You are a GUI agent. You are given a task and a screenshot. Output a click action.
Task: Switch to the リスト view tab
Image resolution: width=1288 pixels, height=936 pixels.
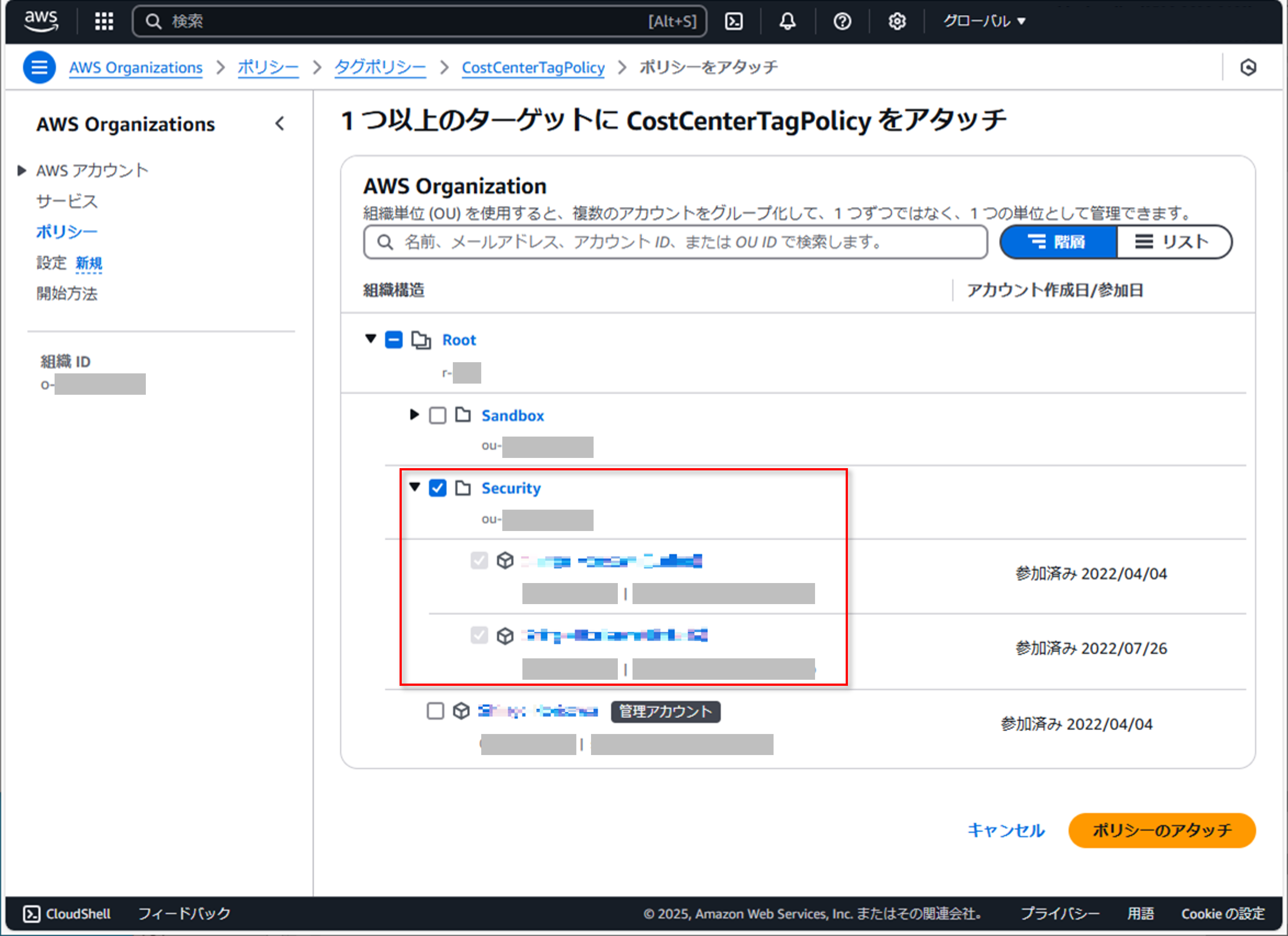coord(1173,242)
